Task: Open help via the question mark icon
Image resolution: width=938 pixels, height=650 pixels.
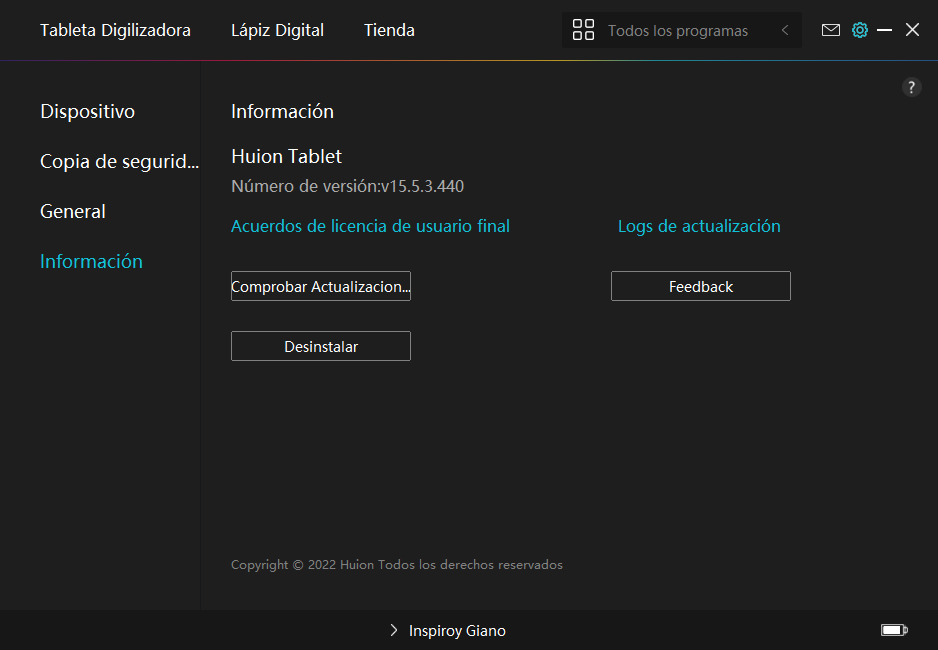Action: pyautogui.click(x=911, y=87)
